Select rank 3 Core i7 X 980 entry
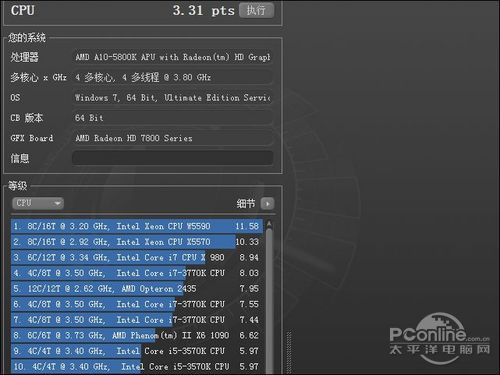This screenshot has height=375, width=500. [x=137, y=257]
